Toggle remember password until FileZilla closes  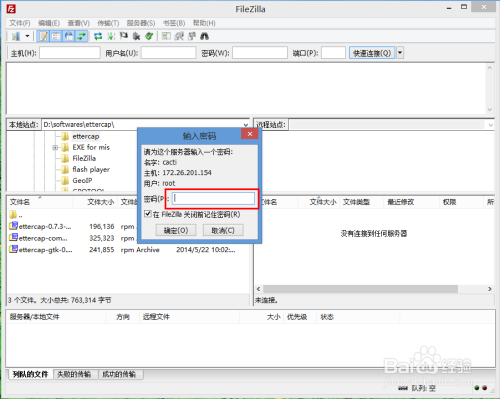(x=148, y=214)
